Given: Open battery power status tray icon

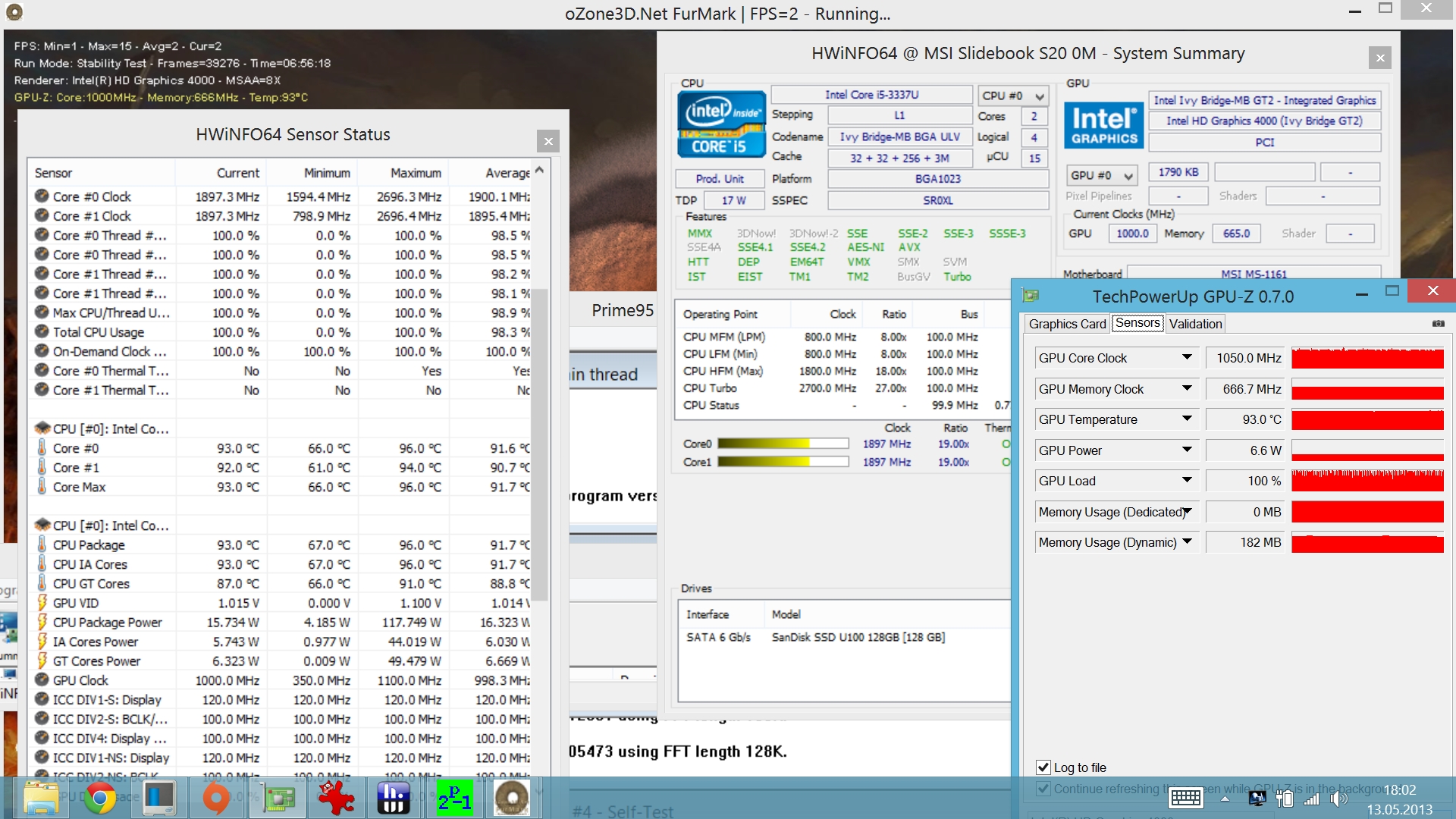Looking at the screenshot, I should [1285, 799].
